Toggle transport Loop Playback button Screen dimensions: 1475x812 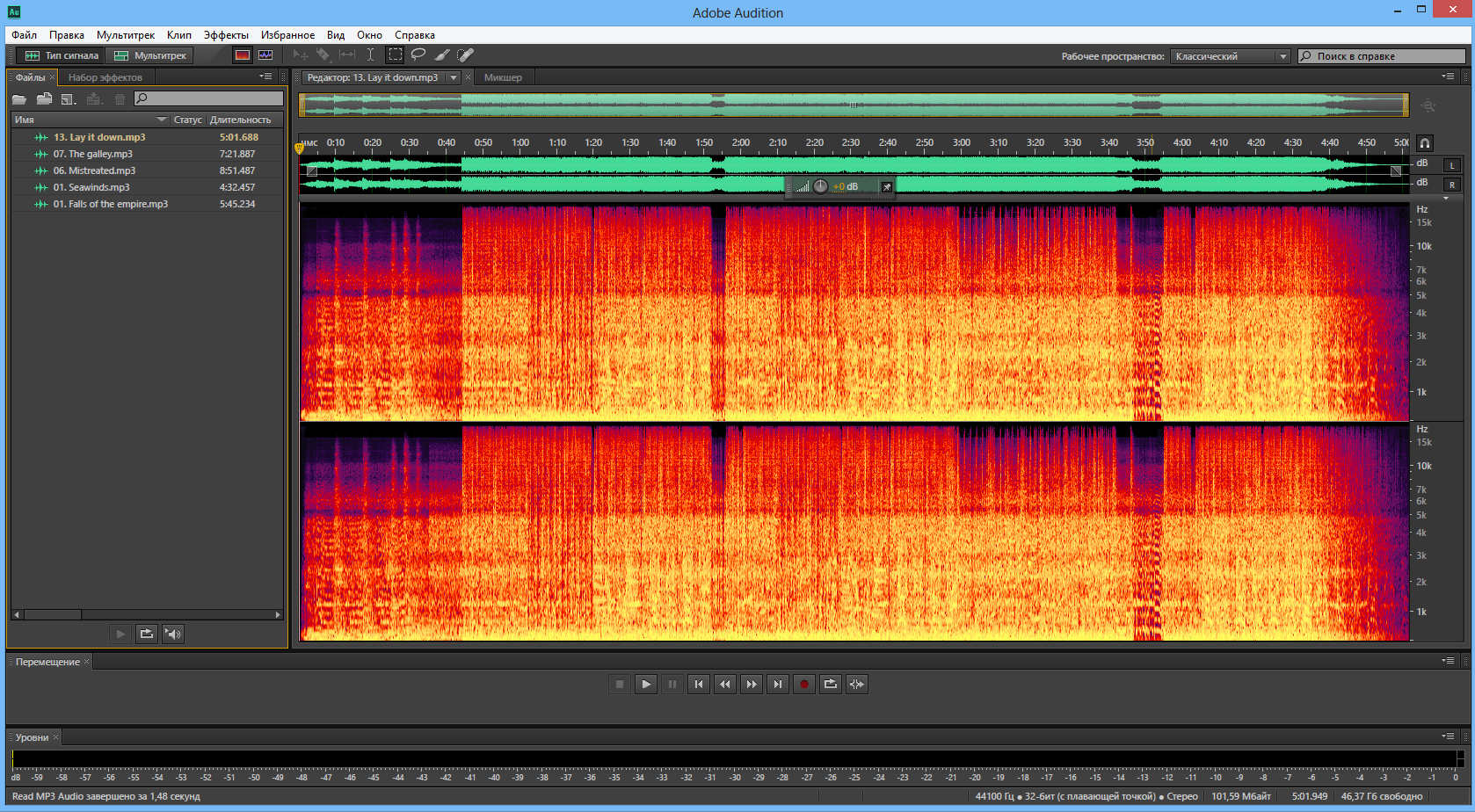(x=831, y=684)
